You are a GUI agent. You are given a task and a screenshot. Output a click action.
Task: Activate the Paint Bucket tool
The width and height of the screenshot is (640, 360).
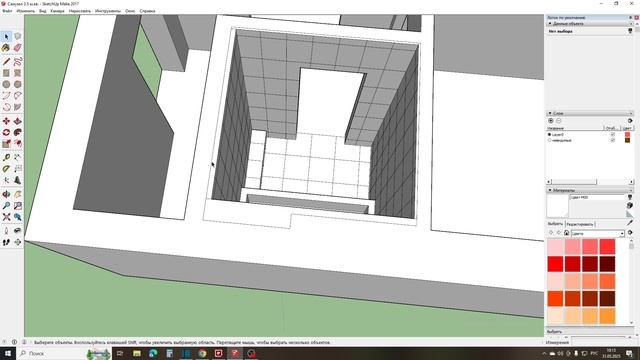pyautogui.click(x=6, y=48)
